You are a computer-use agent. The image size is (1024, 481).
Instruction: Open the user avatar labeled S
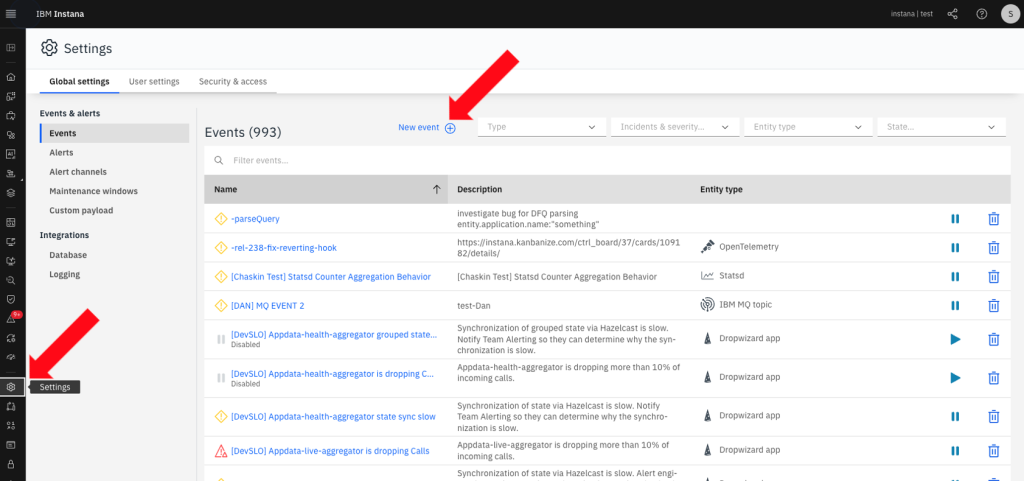pyautogui.click(x=1010, y=14)
